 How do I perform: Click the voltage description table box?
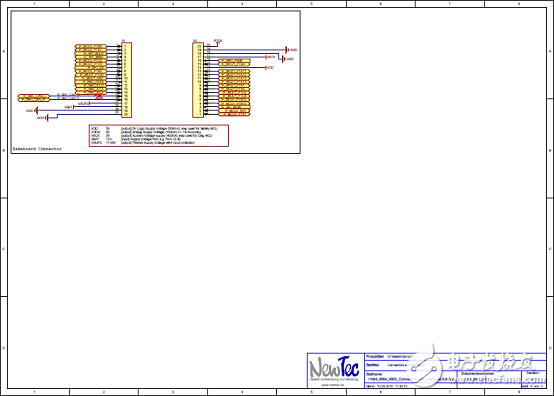coord(159,135)
